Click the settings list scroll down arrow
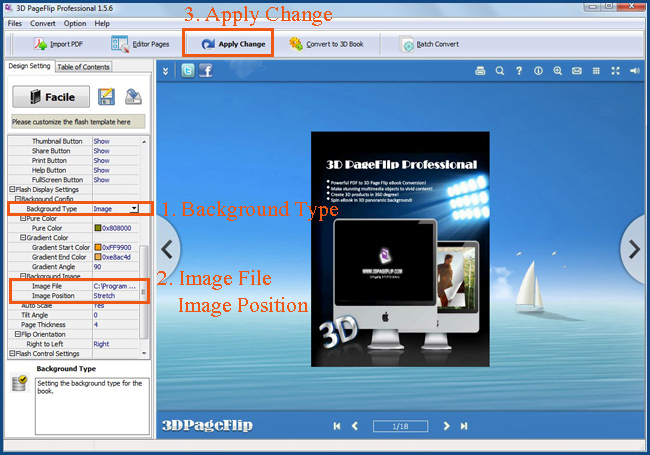 click(144, 353)
